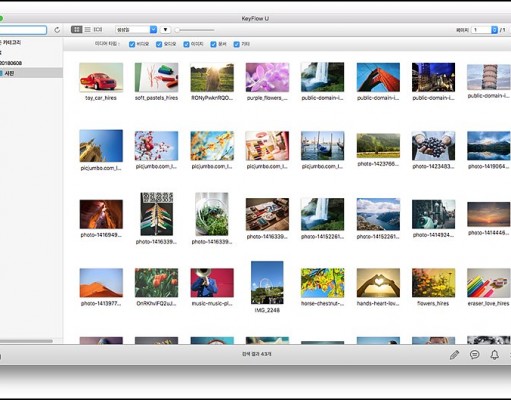Open the notifications bell icon
The image size is (511, 400).
click(x=495, y=355)
